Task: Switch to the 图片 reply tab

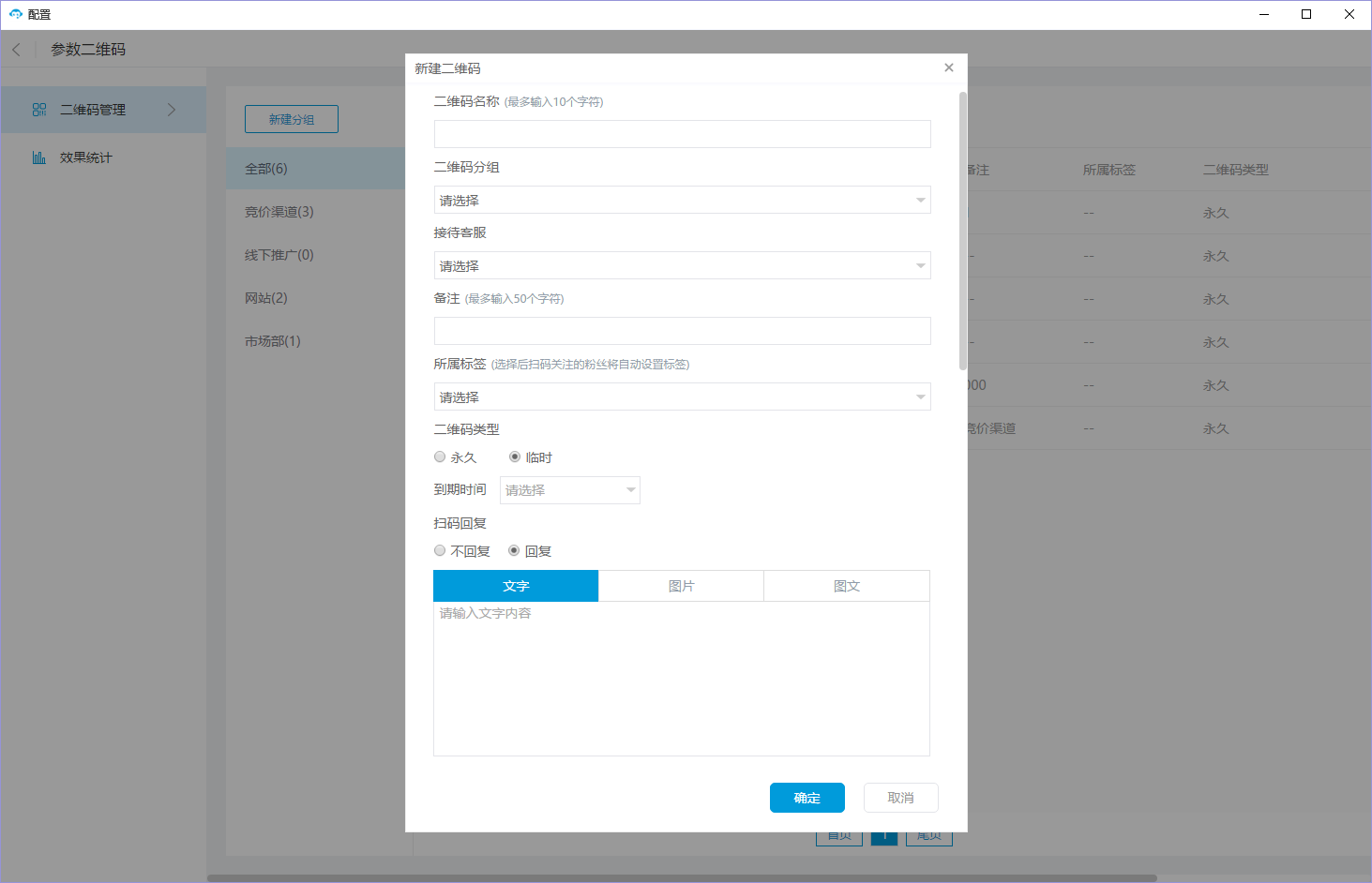Action: coord(681,586)
